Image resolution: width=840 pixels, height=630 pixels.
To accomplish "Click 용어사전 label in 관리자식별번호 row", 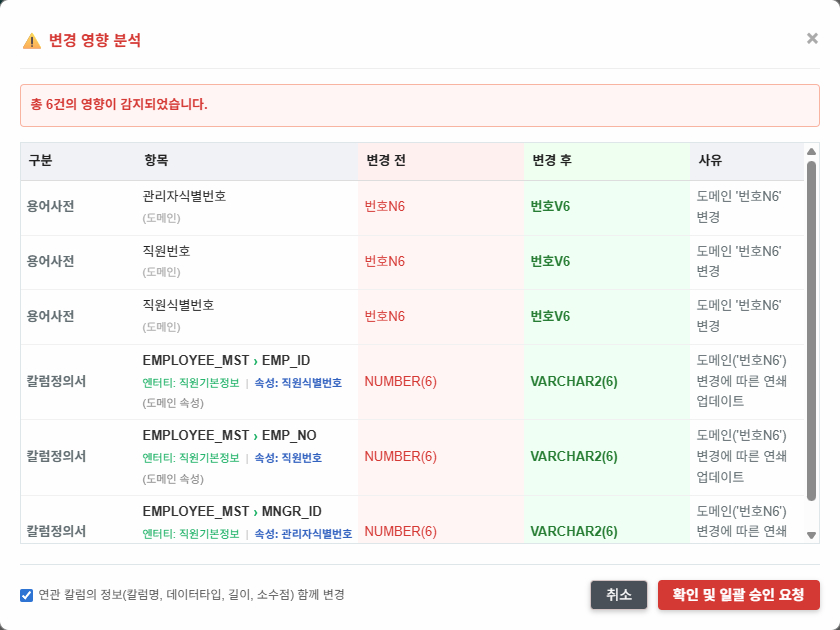I will (x=50, y=206).
